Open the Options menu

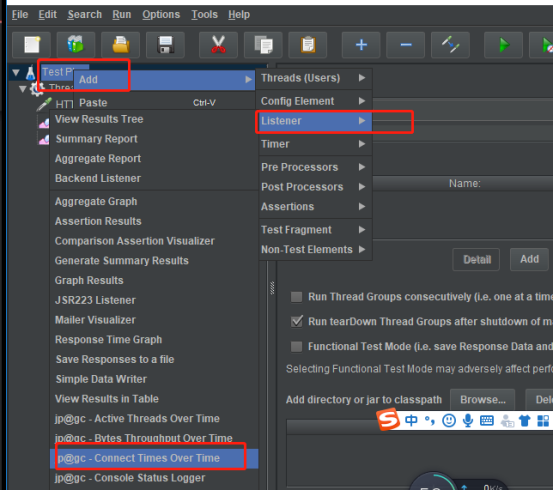[x=161, y=14]
